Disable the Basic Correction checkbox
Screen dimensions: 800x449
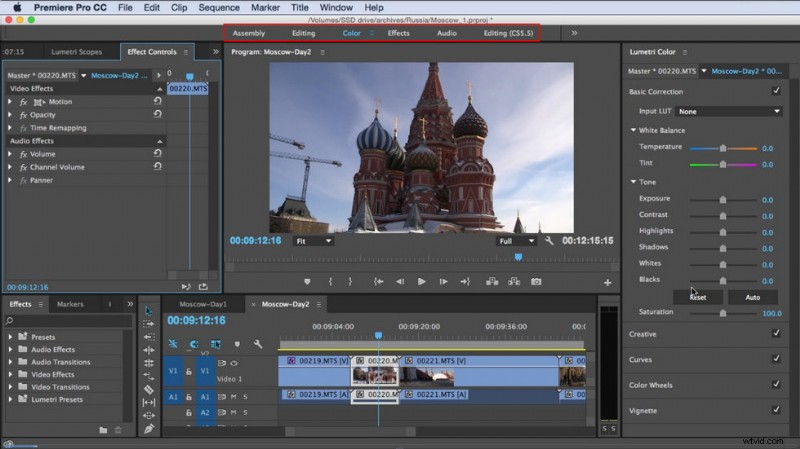tap(776, 91)
